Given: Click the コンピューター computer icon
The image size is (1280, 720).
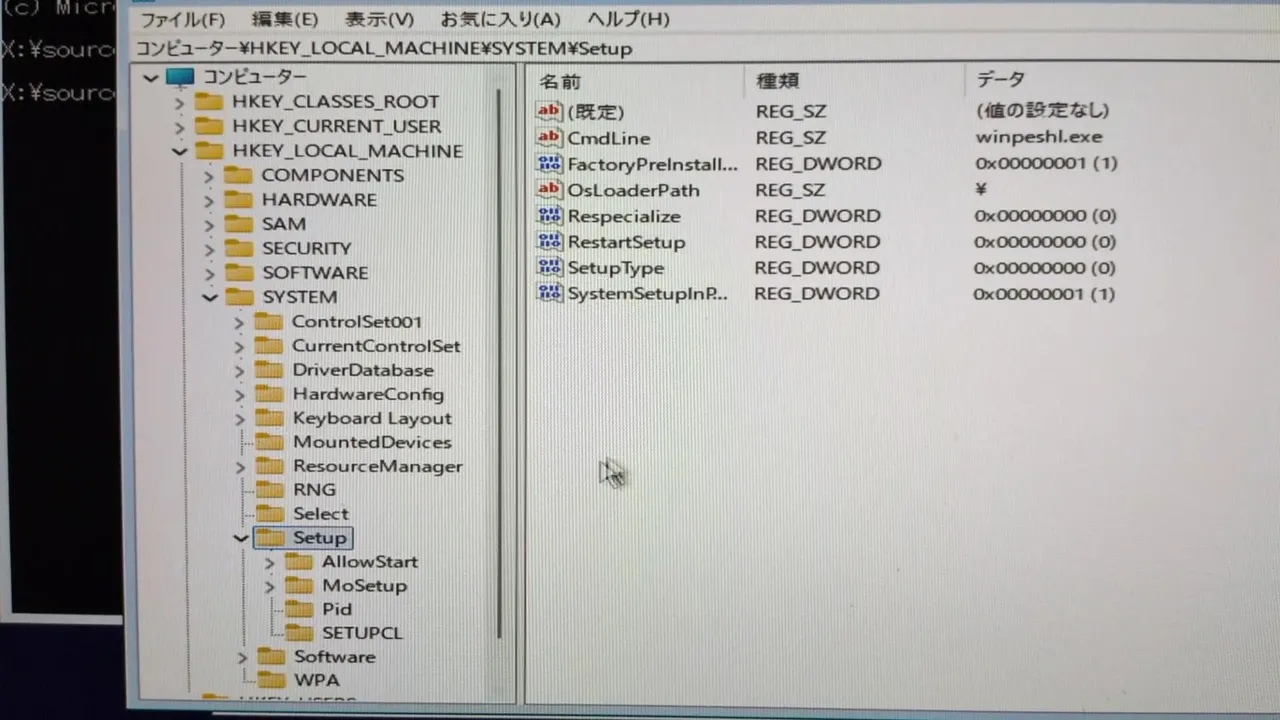Looking at the screenshot, I should (180, 76).
